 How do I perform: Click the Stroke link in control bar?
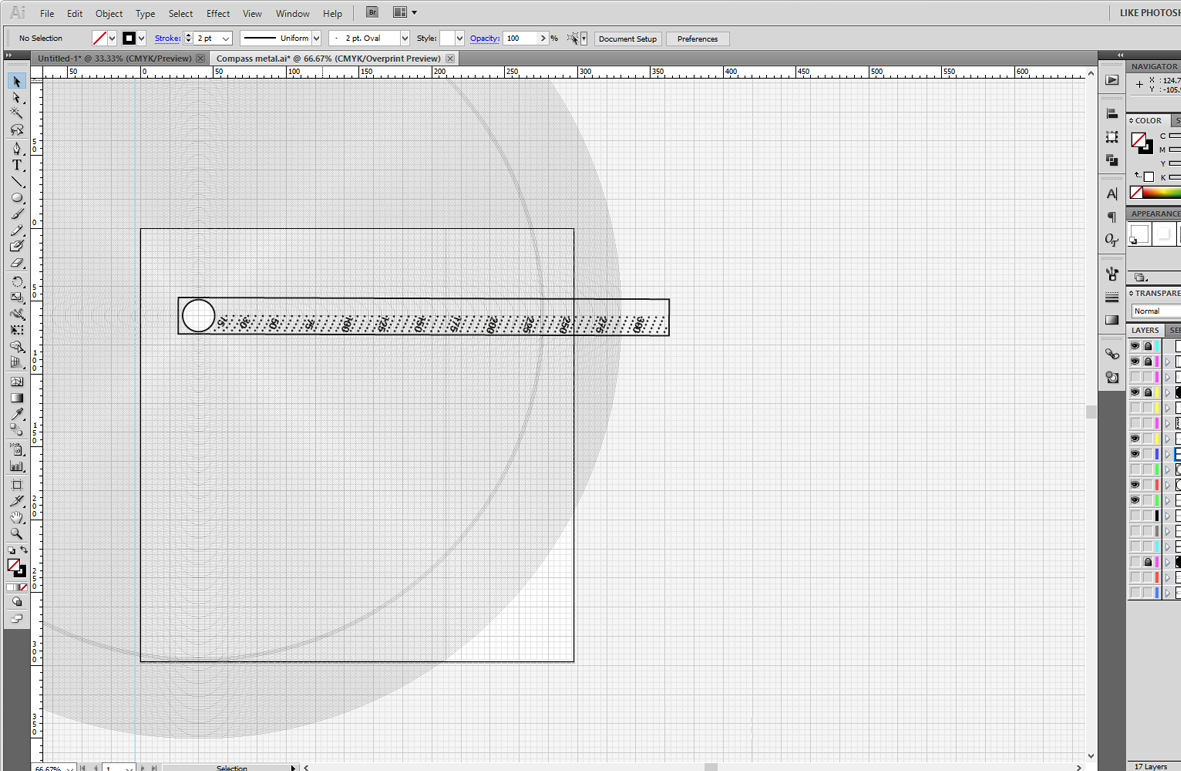pos(167,38)
